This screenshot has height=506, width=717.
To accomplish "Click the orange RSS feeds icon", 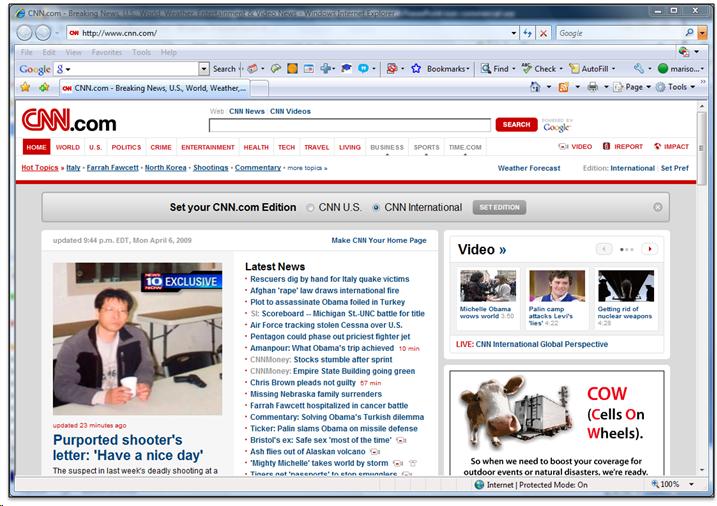I will click(563, 87).
